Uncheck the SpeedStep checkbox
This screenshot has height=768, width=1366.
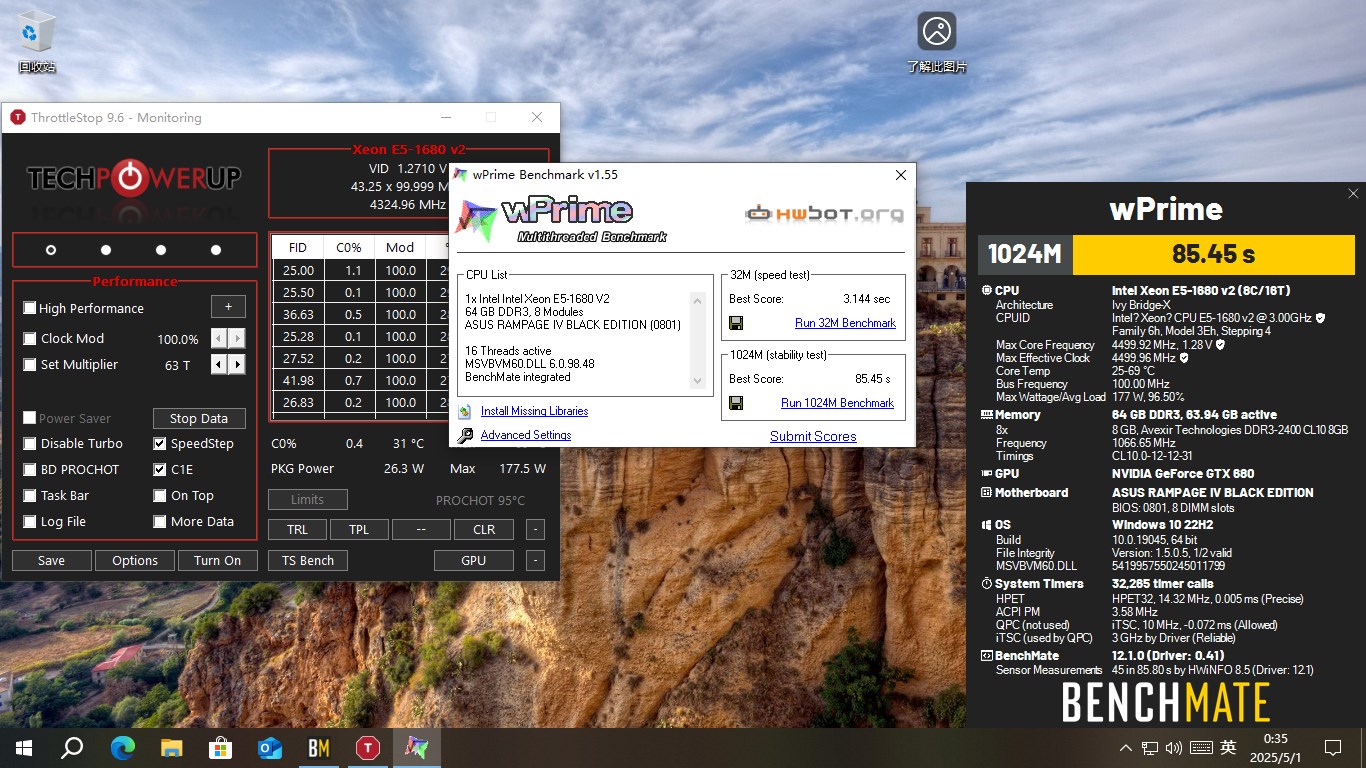pyautogui.click(x=160, y=444)
